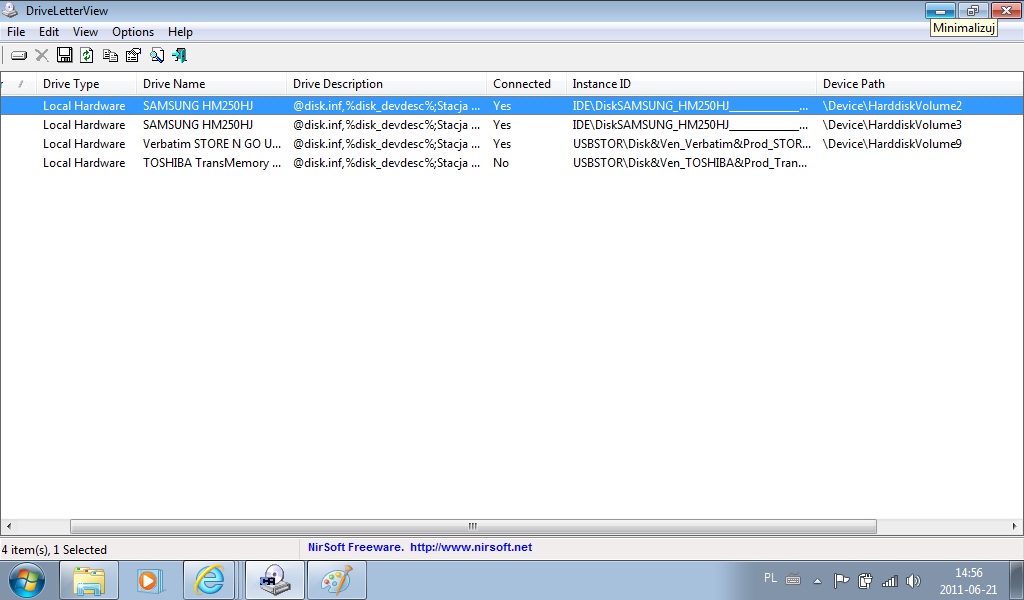1024x600 pixels.
Task: Click the Action Center flag icon
Action: point(841,580)
